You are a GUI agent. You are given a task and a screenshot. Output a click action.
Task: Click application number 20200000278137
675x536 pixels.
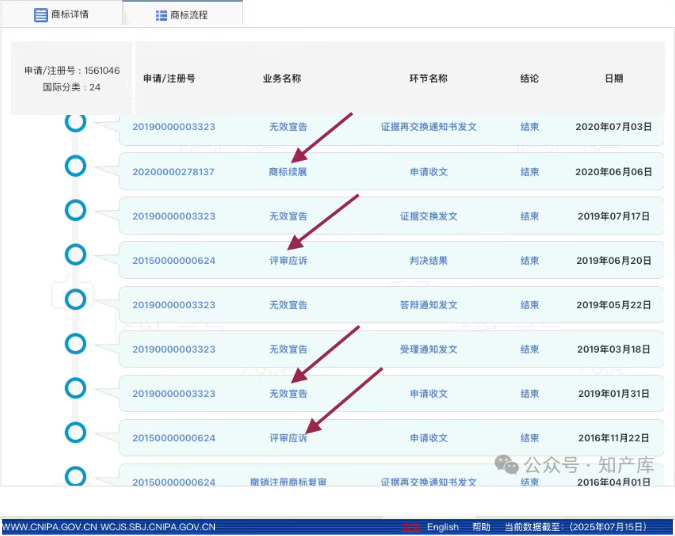(x=173, y=172)
